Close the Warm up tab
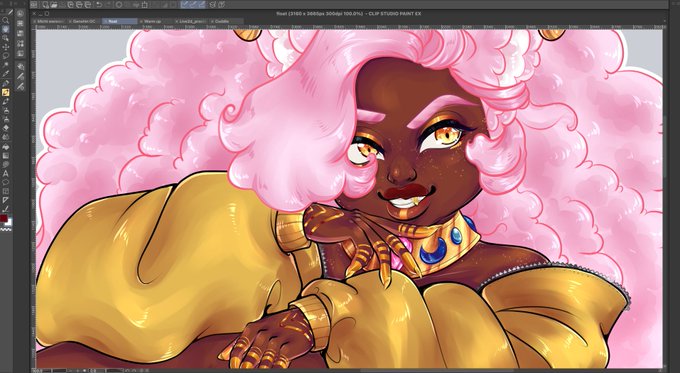This screenshot has height=373, width=680. 141,21
